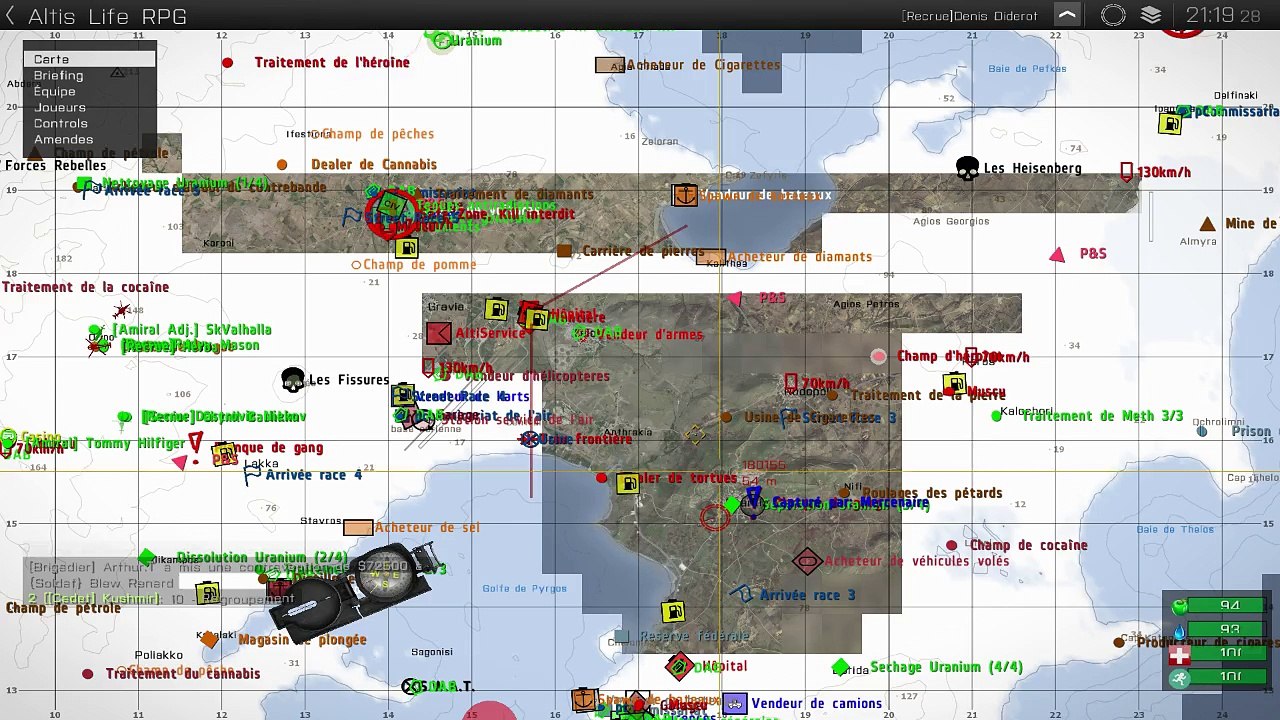
Task: Select the Dealer de Cannabis orange dot
Action: [x=282, y=165]
